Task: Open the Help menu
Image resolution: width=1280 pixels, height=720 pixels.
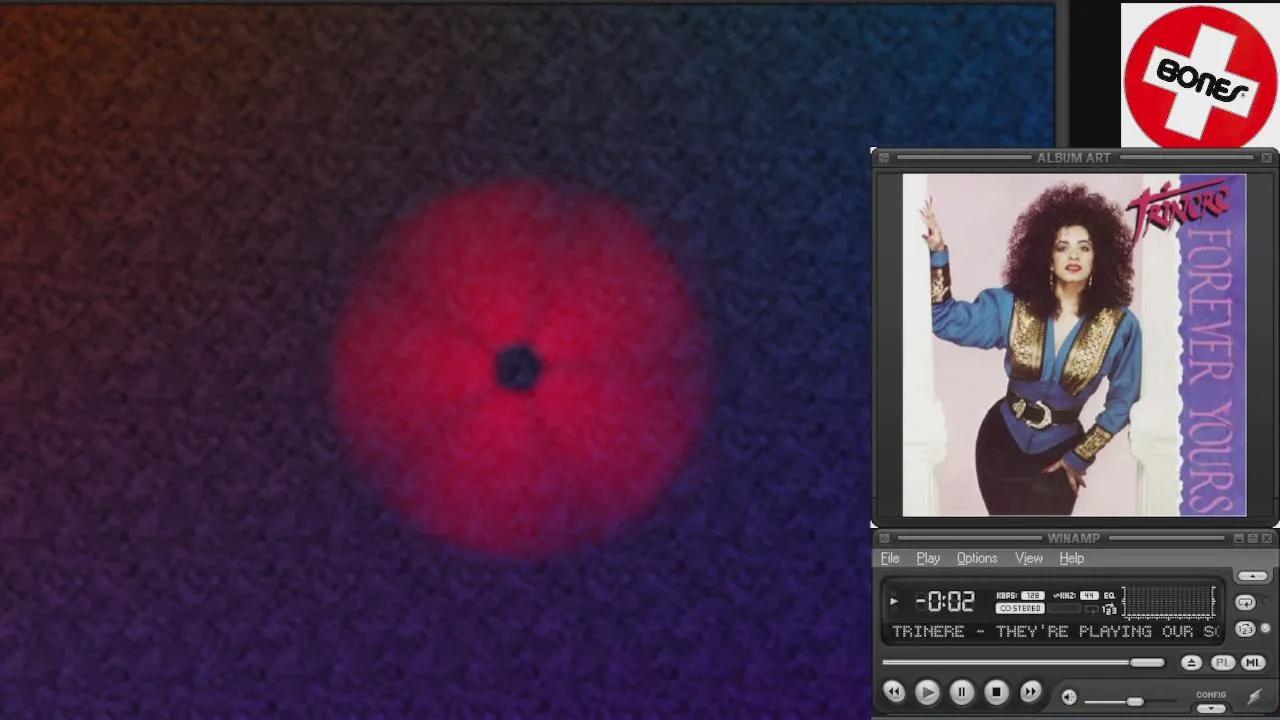Action: 1072,558
